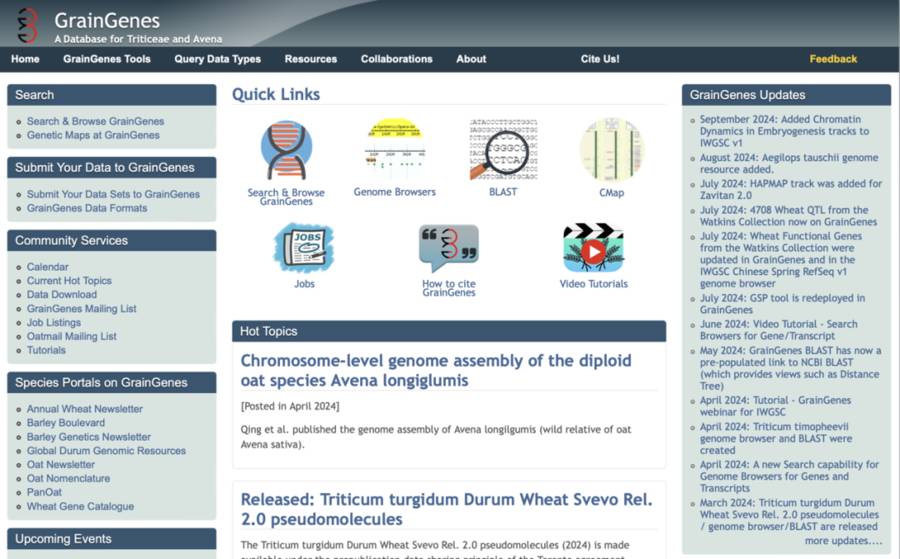This screenshot has height=559, width=900.
Task: Open Global Durum Genomic Resources link
Action: [x=106, y=451]
